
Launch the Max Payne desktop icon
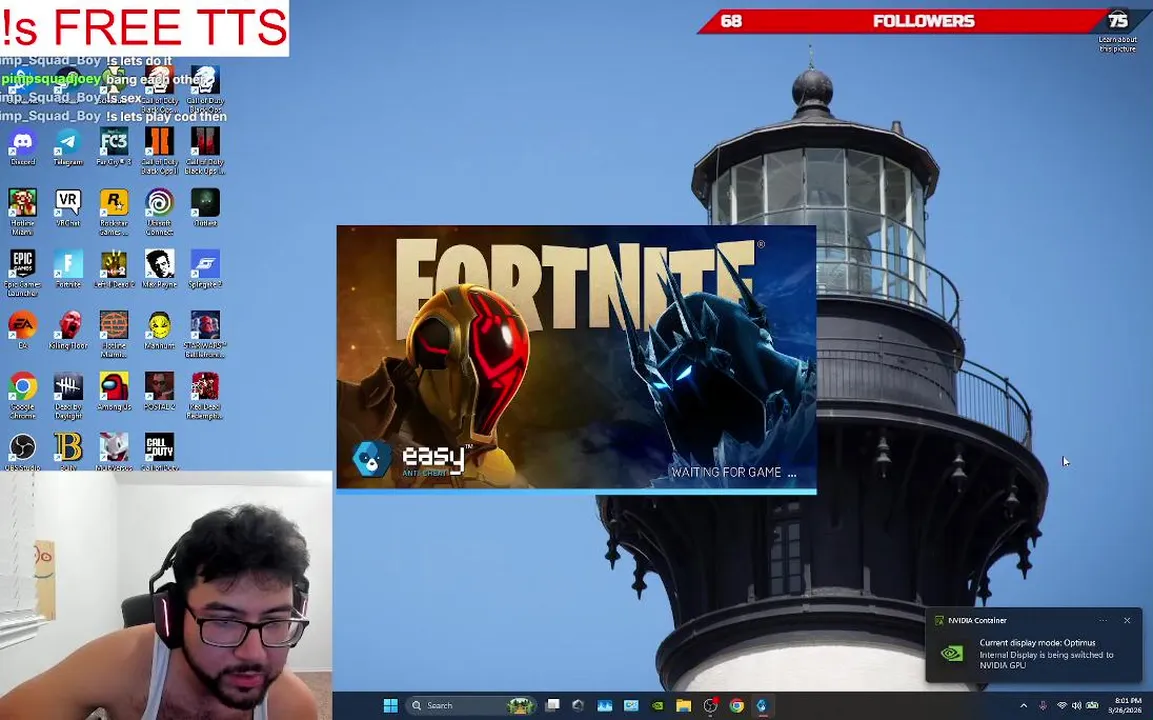[160, 268]
